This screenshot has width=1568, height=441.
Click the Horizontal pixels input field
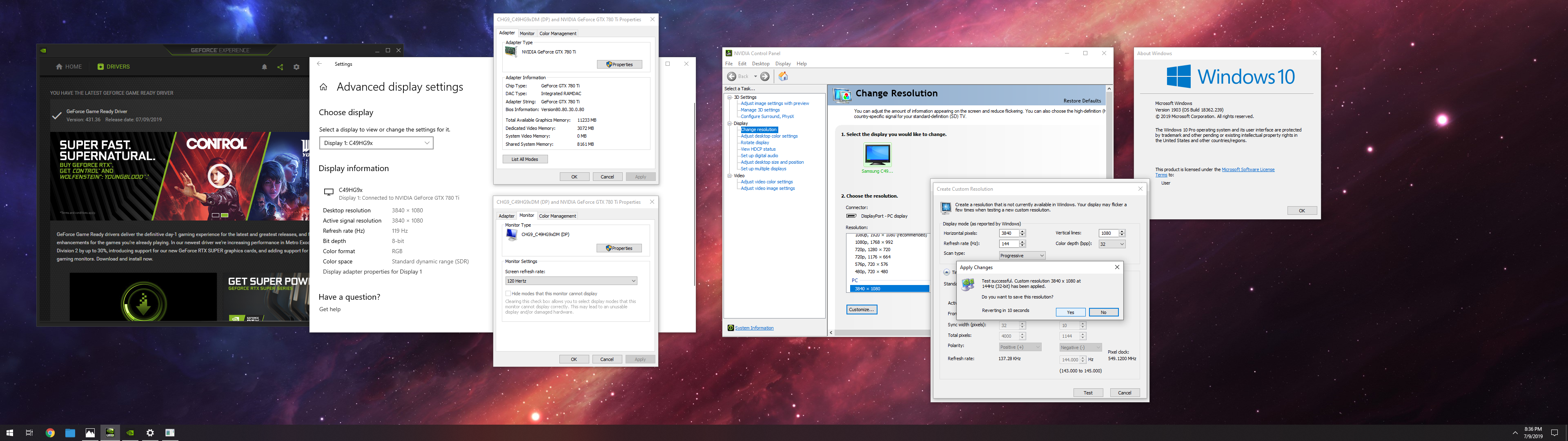[1009, 233]
